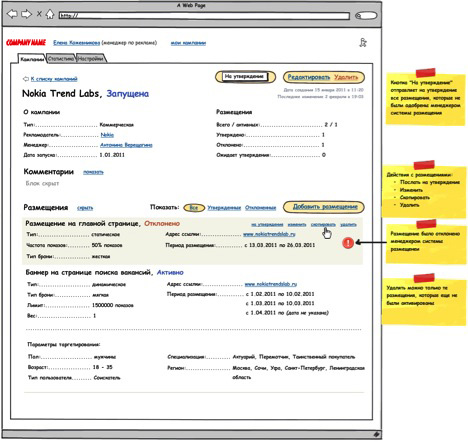Click the browser window resize grip

[x=377, y=434]
